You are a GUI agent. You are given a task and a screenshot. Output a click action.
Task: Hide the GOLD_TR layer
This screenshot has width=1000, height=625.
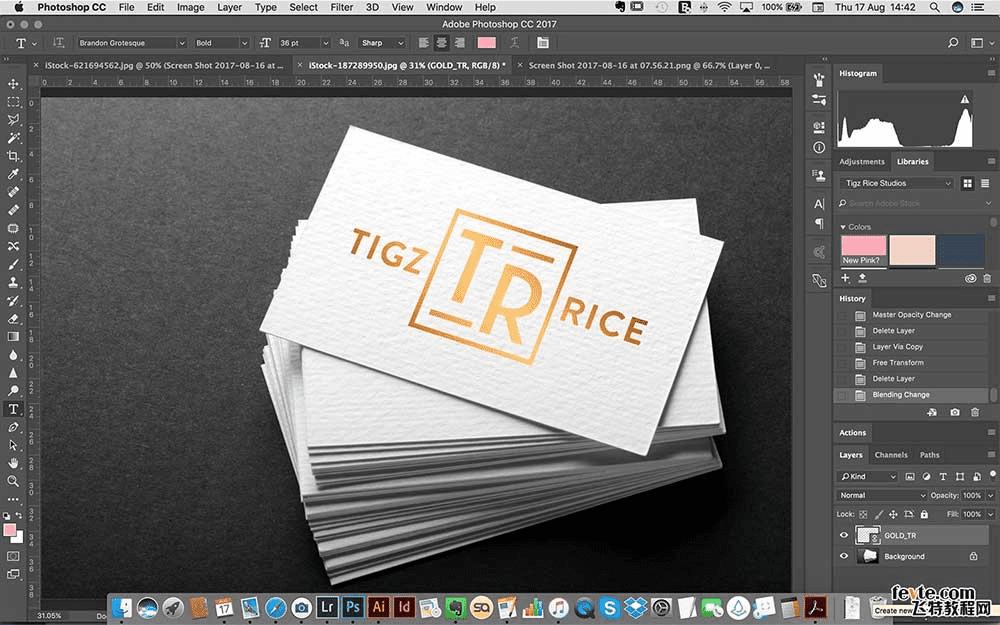(x=843, y=535)
